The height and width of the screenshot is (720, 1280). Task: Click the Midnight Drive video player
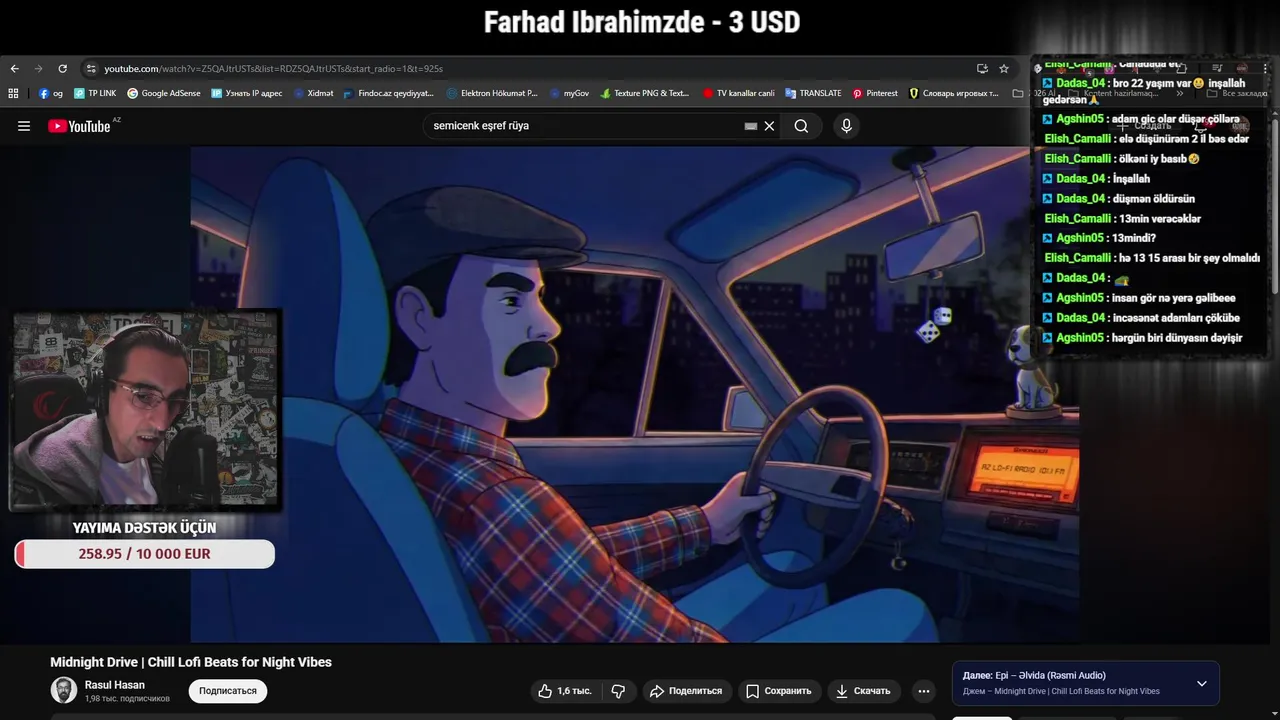(x=634, y=394)
